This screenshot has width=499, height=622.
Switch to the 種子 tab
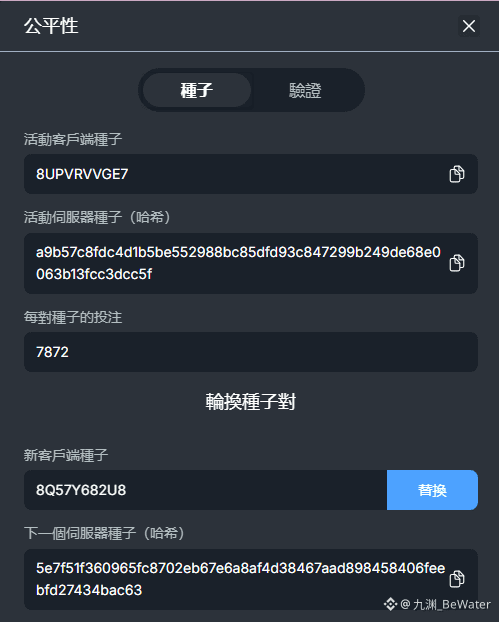click(x=197, y=90)
